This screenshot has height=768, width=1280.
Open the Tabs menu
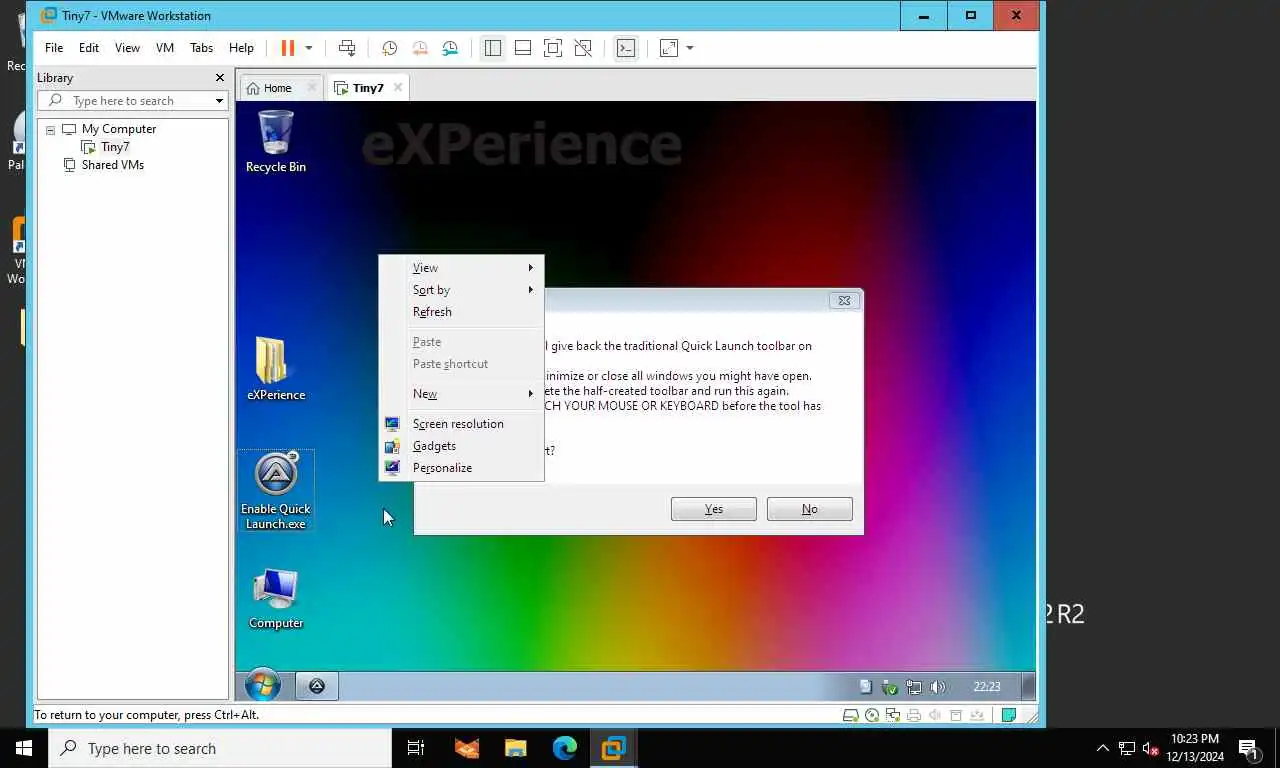point(201,48)
